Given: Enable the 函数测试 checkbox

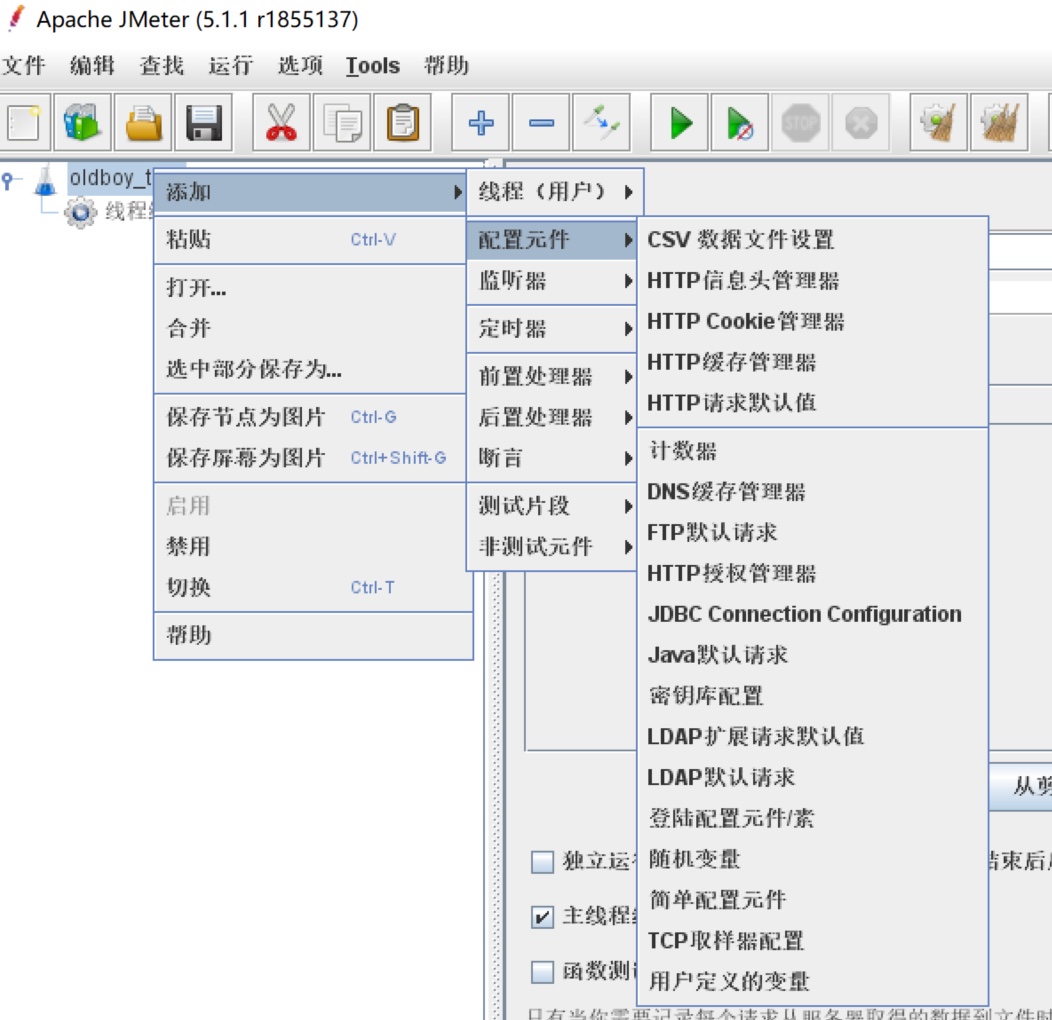Looking at the screenshot, I should pyautogui.click(x=542, y=972).
